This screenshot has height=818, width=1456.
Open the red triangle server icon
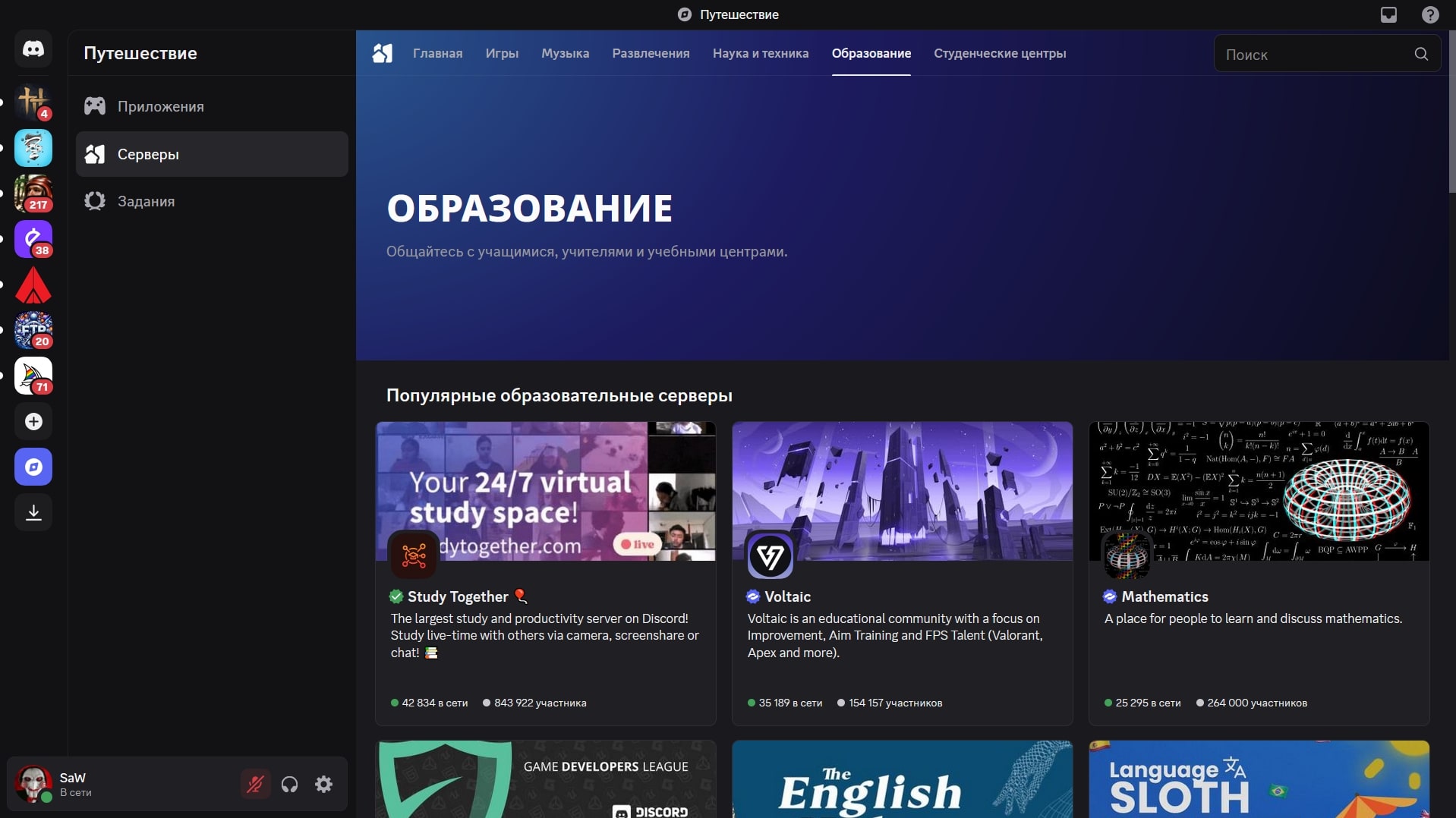[33, 285]
